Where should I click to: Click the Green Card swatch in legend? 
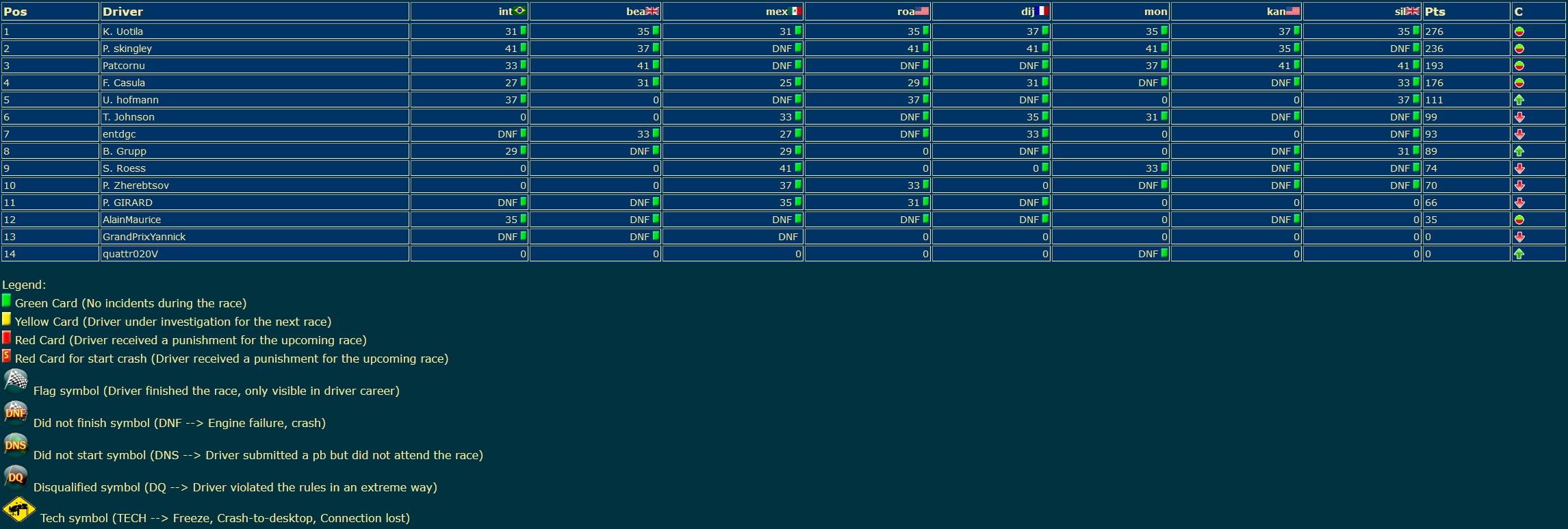tap(6, 300)
